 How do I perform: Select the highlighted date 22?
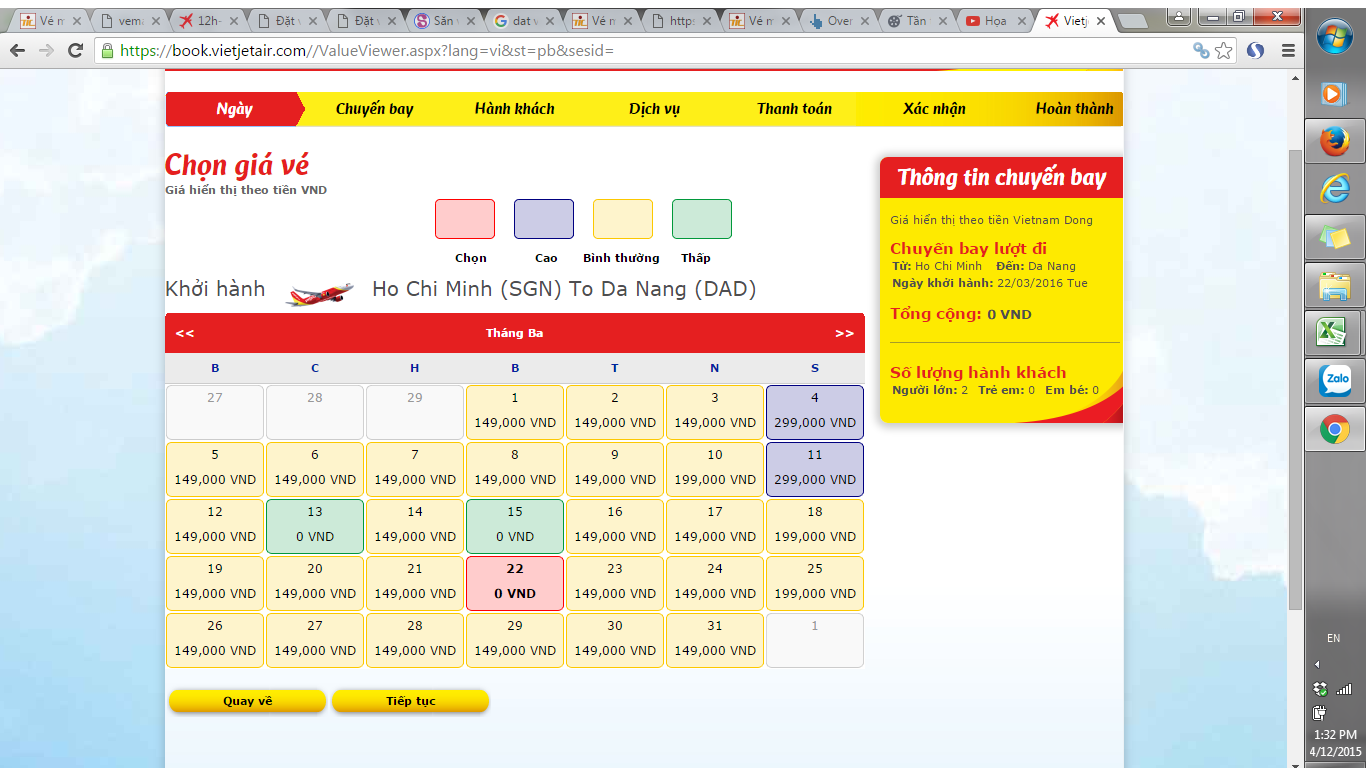(515, 583)
